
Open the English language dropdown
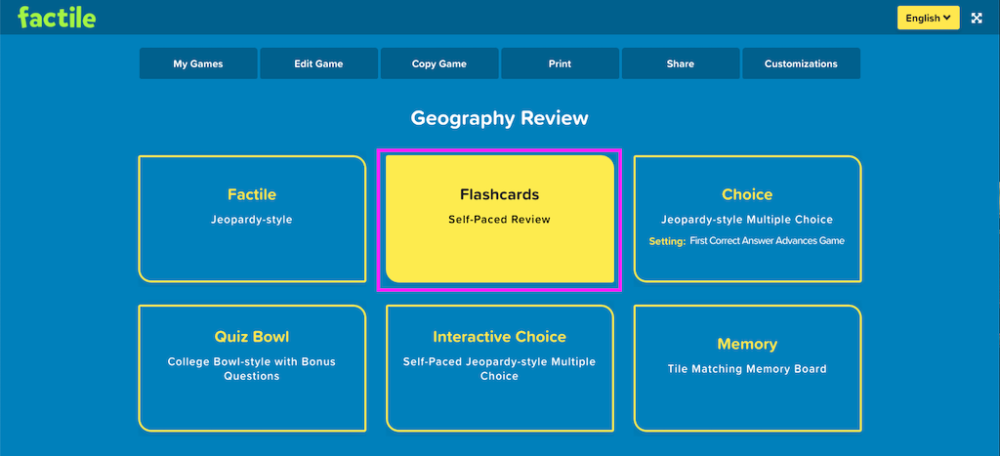click(x=928, y=18)
